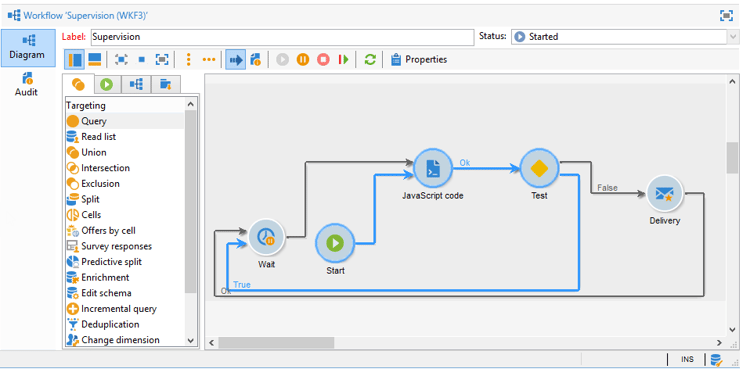This screenshot has width=750, height=376.
Task: Select the JavaScript code activity node
Action: coord(433,168)
